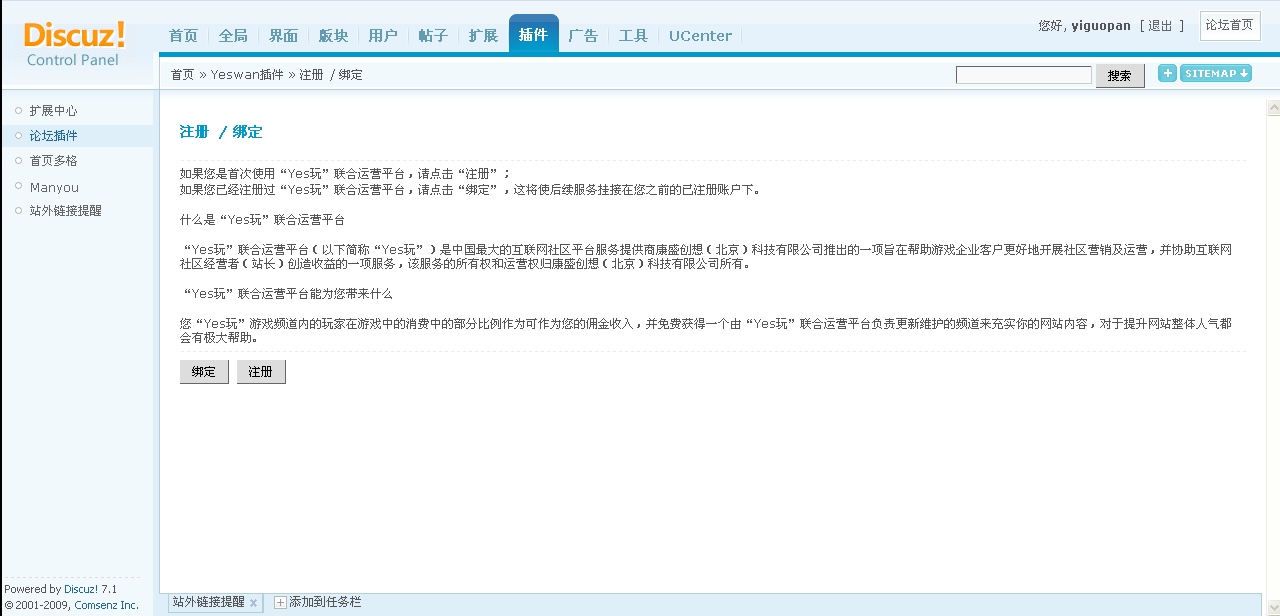This screenshot has width=1280, height=616.
Task: Open 站外链接提醒 in the sidebar
Action: coord(65,211)
